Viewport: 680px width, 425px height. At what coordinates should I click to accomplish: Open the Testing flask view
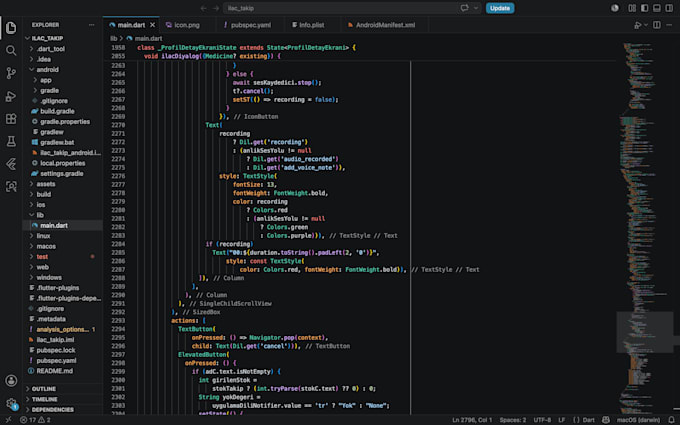click(11, 141)
